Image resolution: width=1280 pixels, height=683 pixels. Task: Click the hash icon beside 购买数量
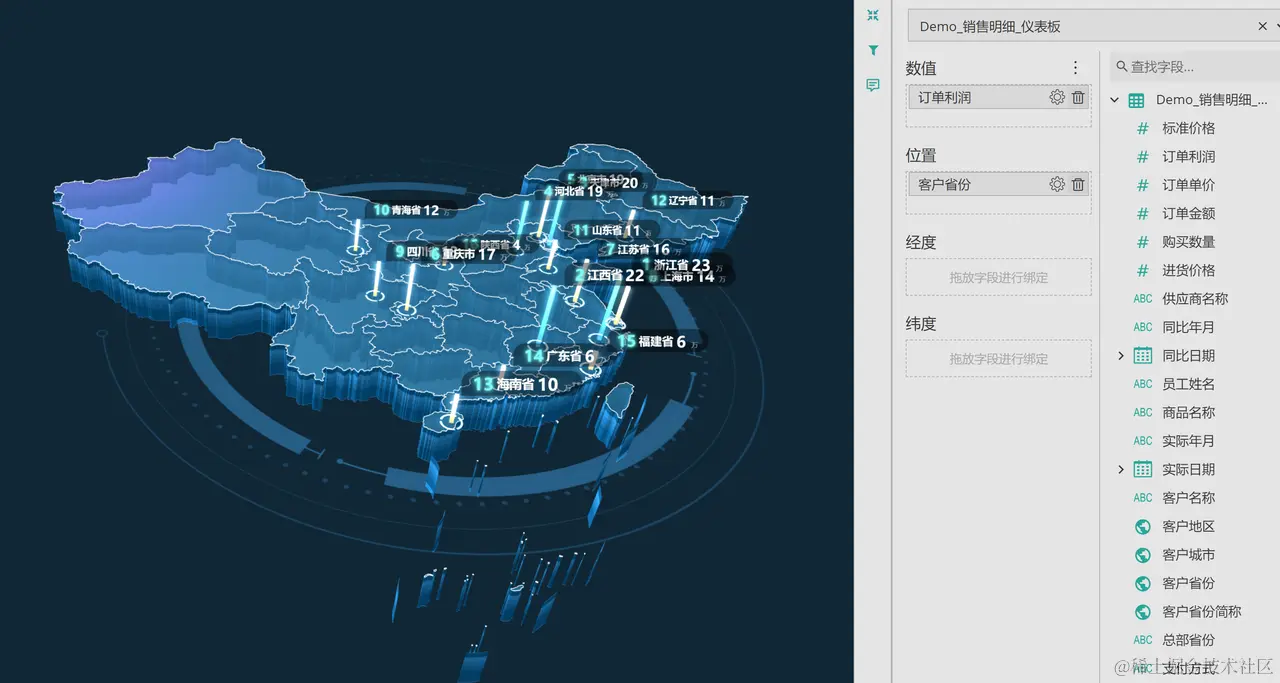click(1143, 242)
